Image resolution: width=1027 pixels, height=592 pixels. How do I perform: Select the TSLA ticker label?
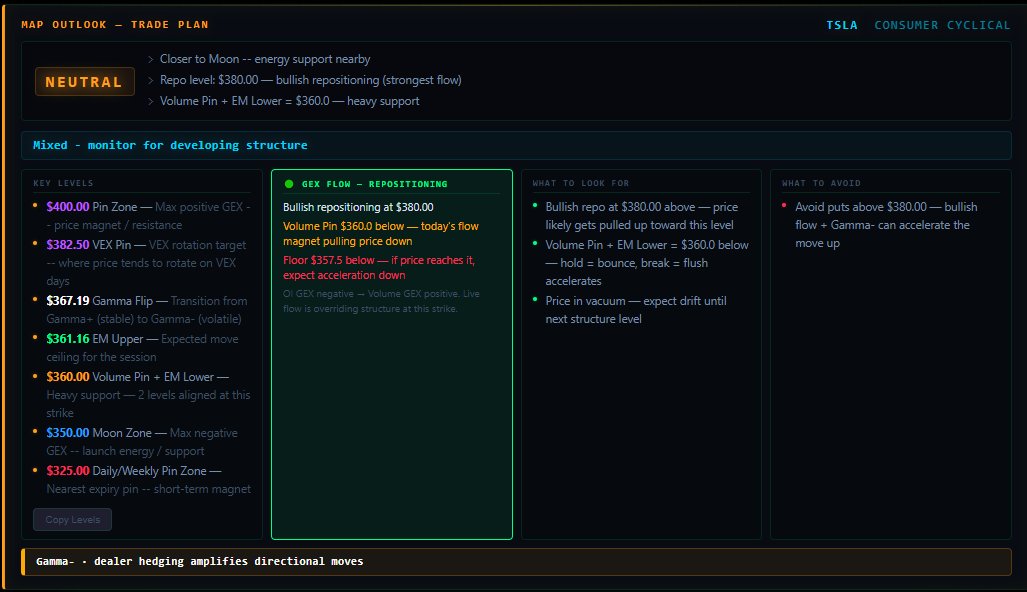pos(842,25)
